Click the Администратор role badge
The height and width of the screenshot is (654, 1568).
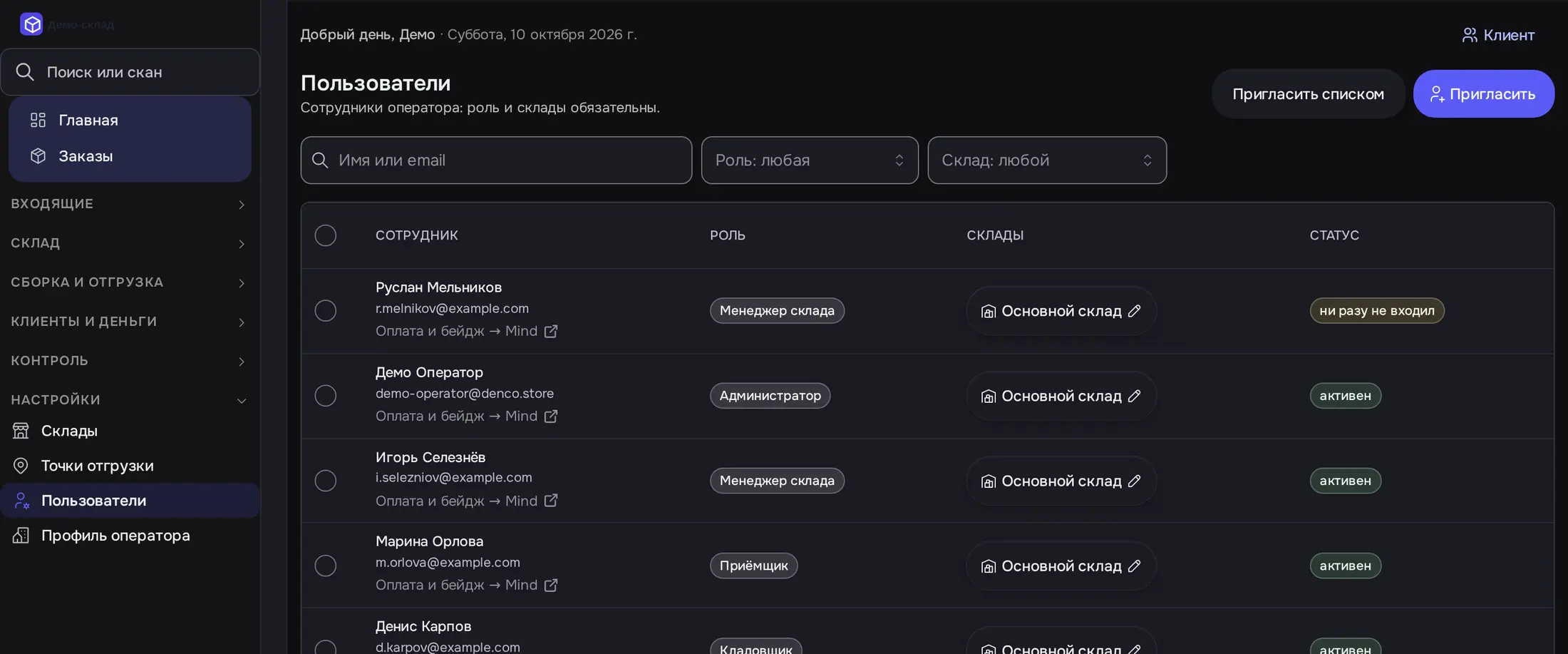770,396
